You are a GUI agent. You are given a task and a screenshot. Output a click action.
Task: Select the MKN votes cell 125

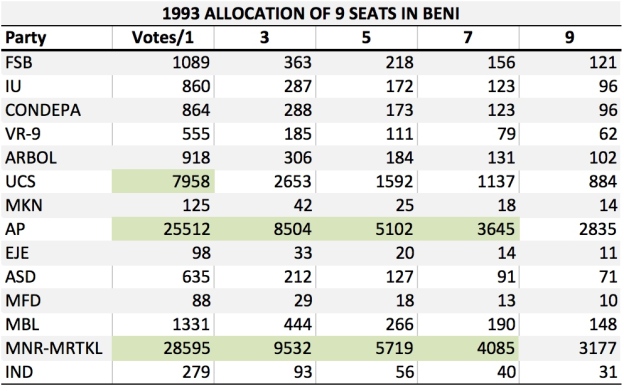pyautogui.click(x=163, y=205)
